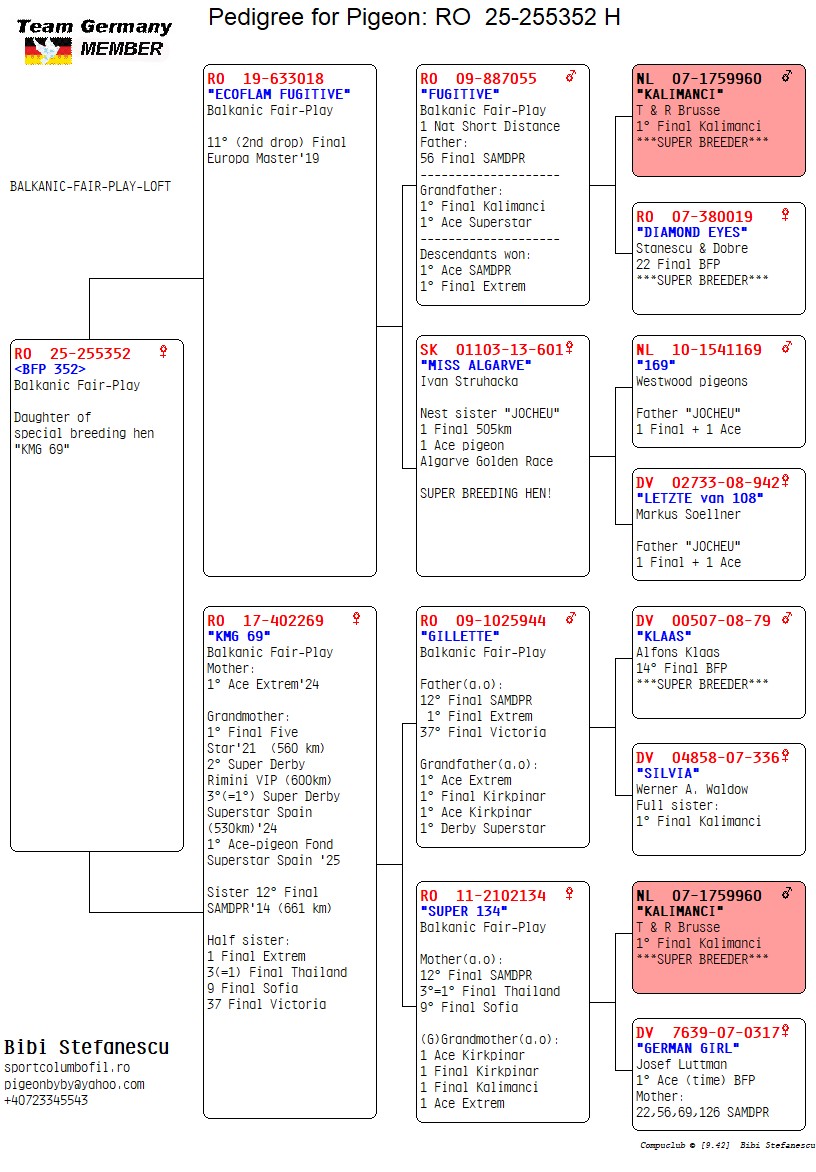The height and width of the screenshot is (1172, 816).
Task: Click the female symbol in GERMAN GIRL box
Action: (x=785, y=1031)
